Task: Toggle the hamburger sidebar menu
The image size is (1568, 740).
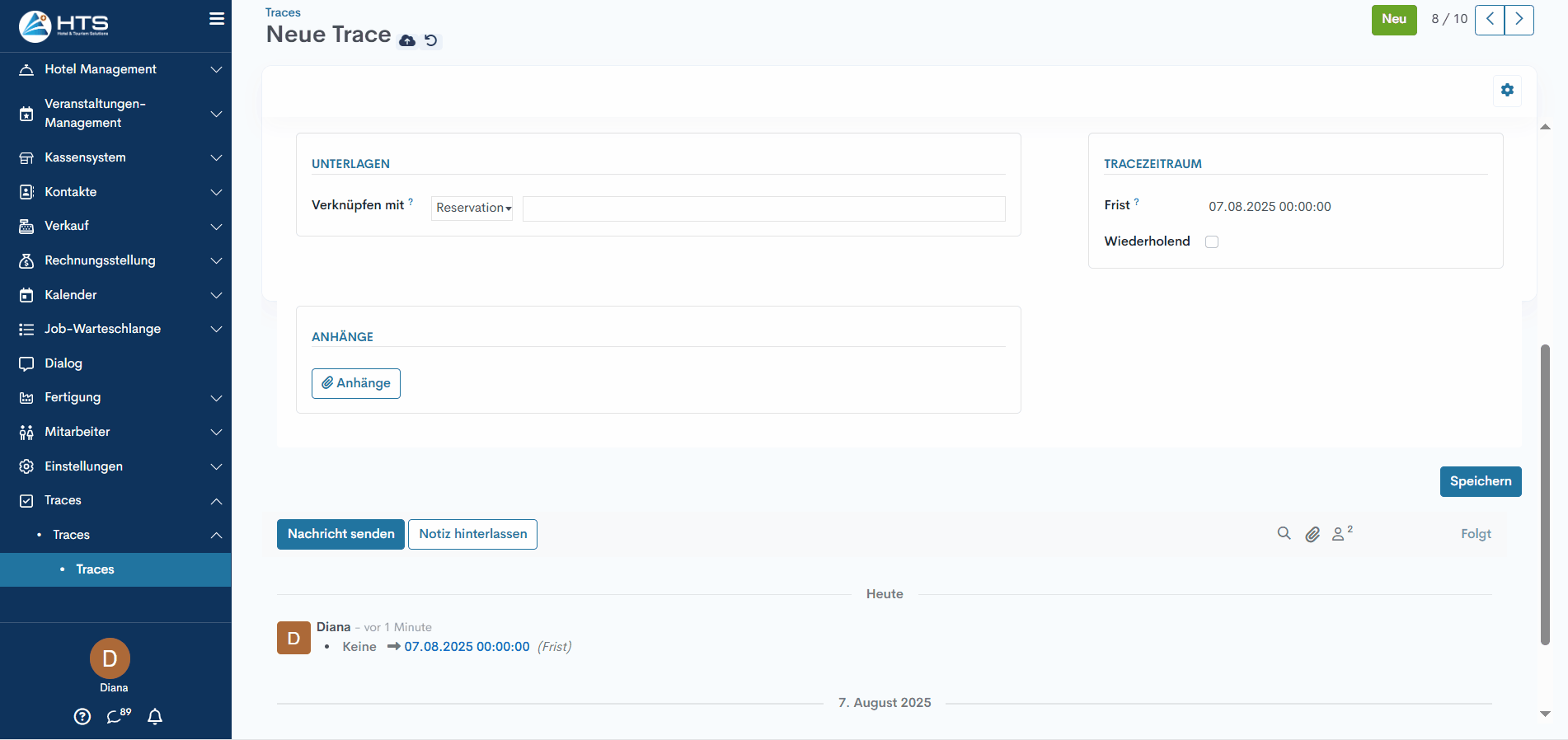Action: pos(217,19)
